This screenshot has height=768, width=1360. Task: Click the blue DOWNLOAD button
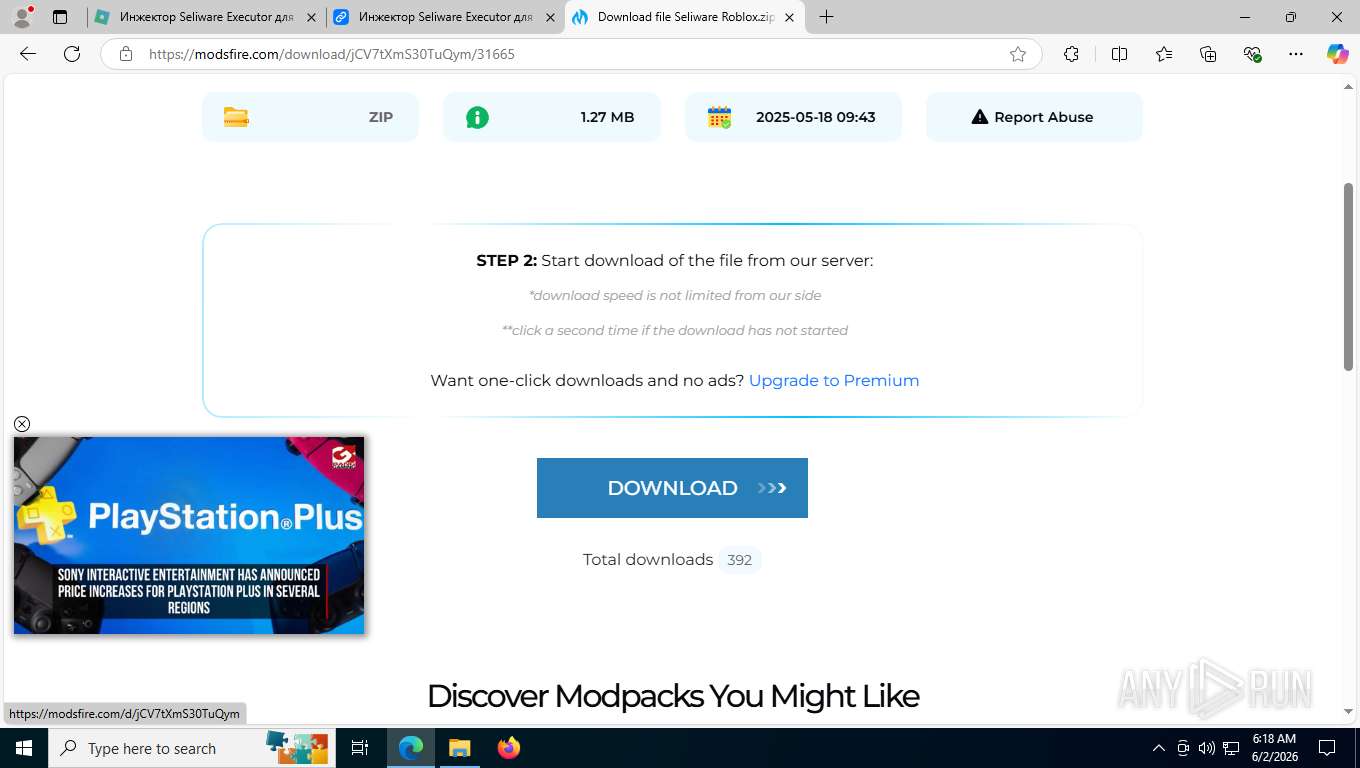(x=672, y=488)
